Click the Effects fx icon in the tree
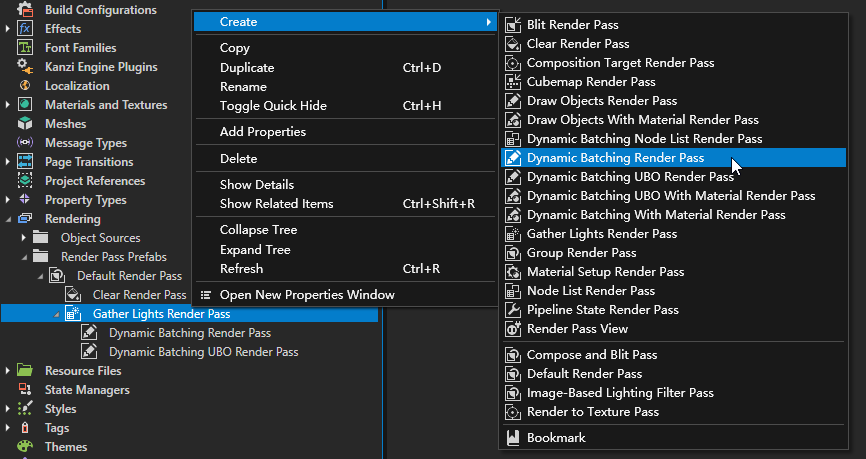The height and width of the screenshot is (459, 866). [25, 29]
